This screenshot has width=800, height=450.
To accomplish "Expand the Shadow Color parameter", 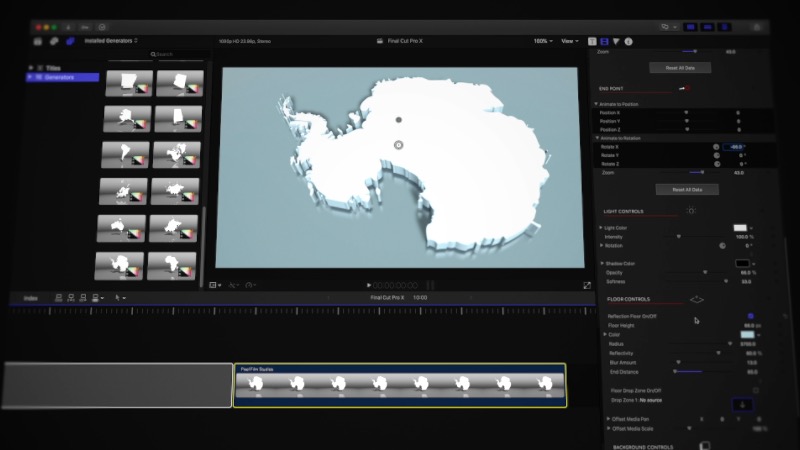I will (602, 263).
